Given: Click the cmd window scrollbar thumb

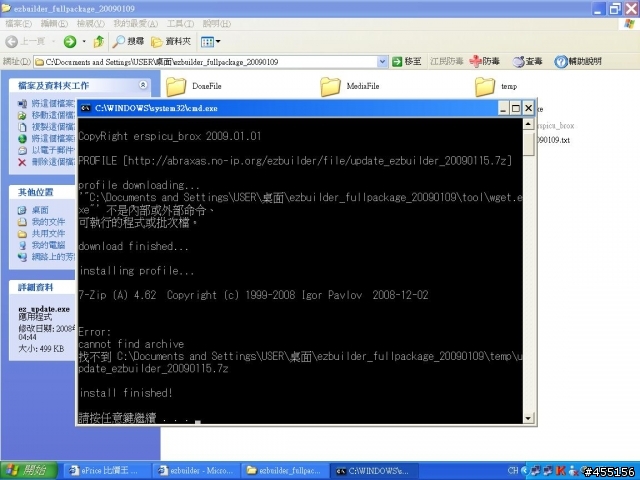Looking at the screenshot, I should point(528,142).
